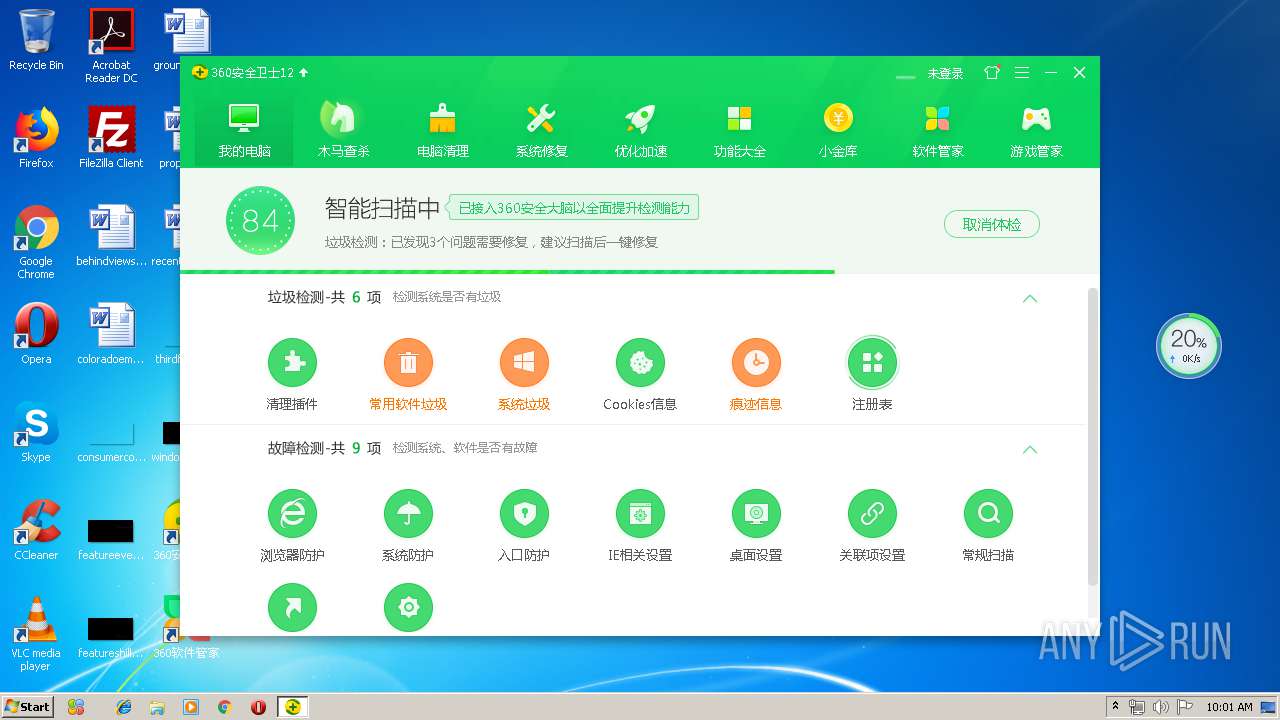1280x720 pixels.
Task: Select the Acrobat Reader DC desktop icon
Action: pyautogui.click(x=111, y=46)
